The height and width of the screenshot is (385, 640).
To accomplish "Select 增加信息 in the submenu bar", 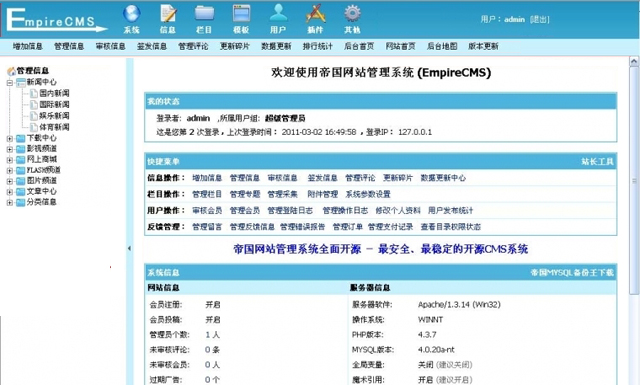I will [x=28, y=46].
